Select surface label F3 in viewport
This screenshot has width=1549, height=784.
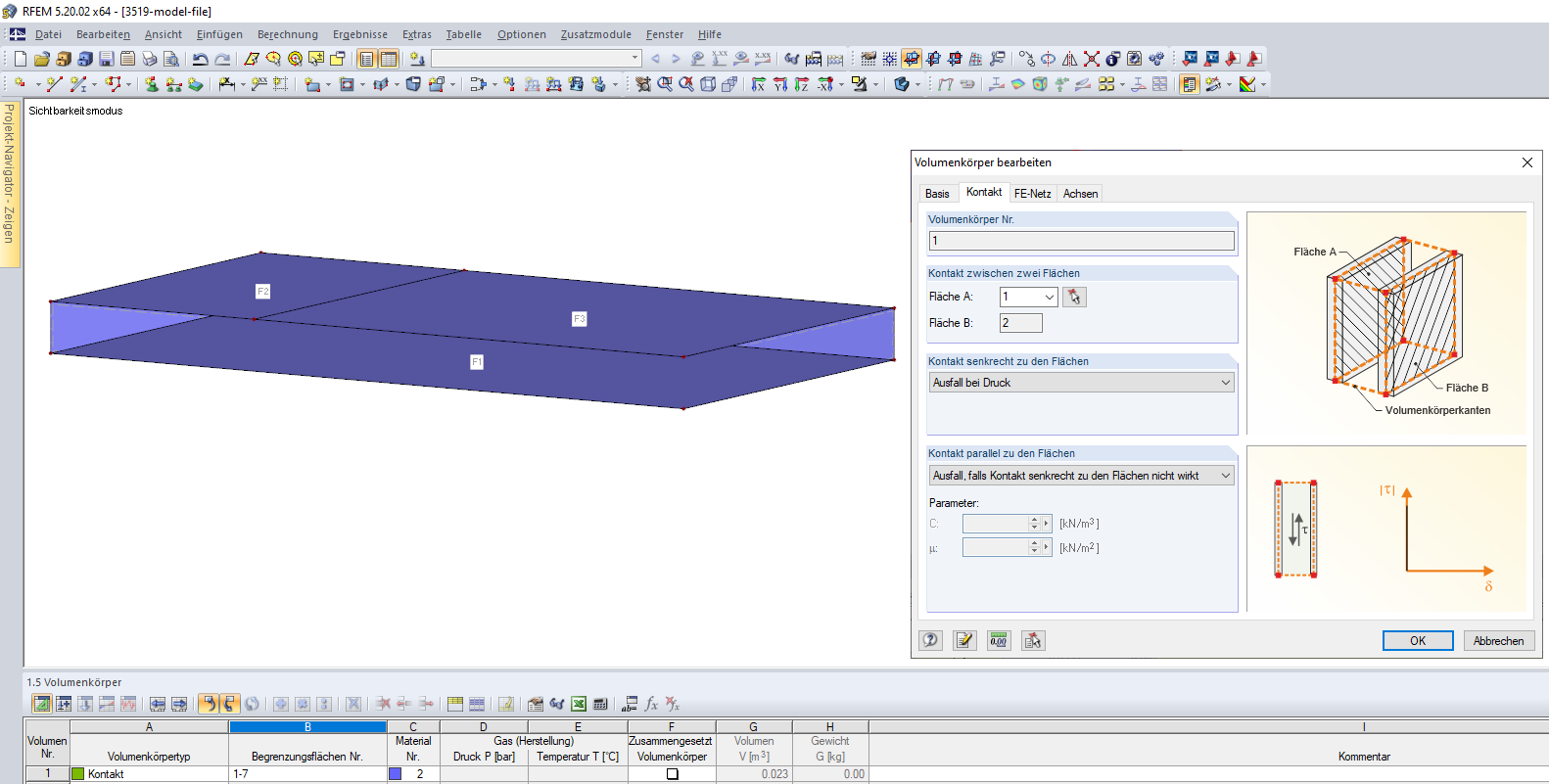coord(579,319)
